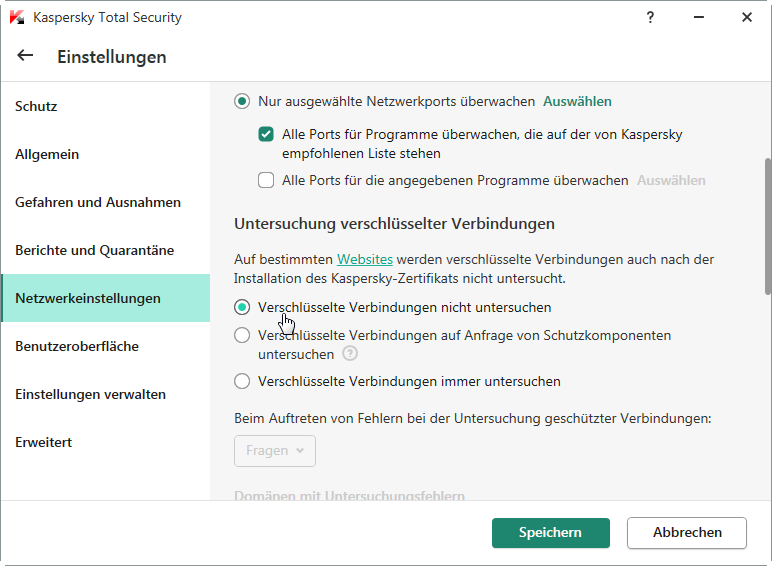The height and width of the screenshot is (566, 772).
Task: Open the help question mark icon
Action: tap(650, 17)
